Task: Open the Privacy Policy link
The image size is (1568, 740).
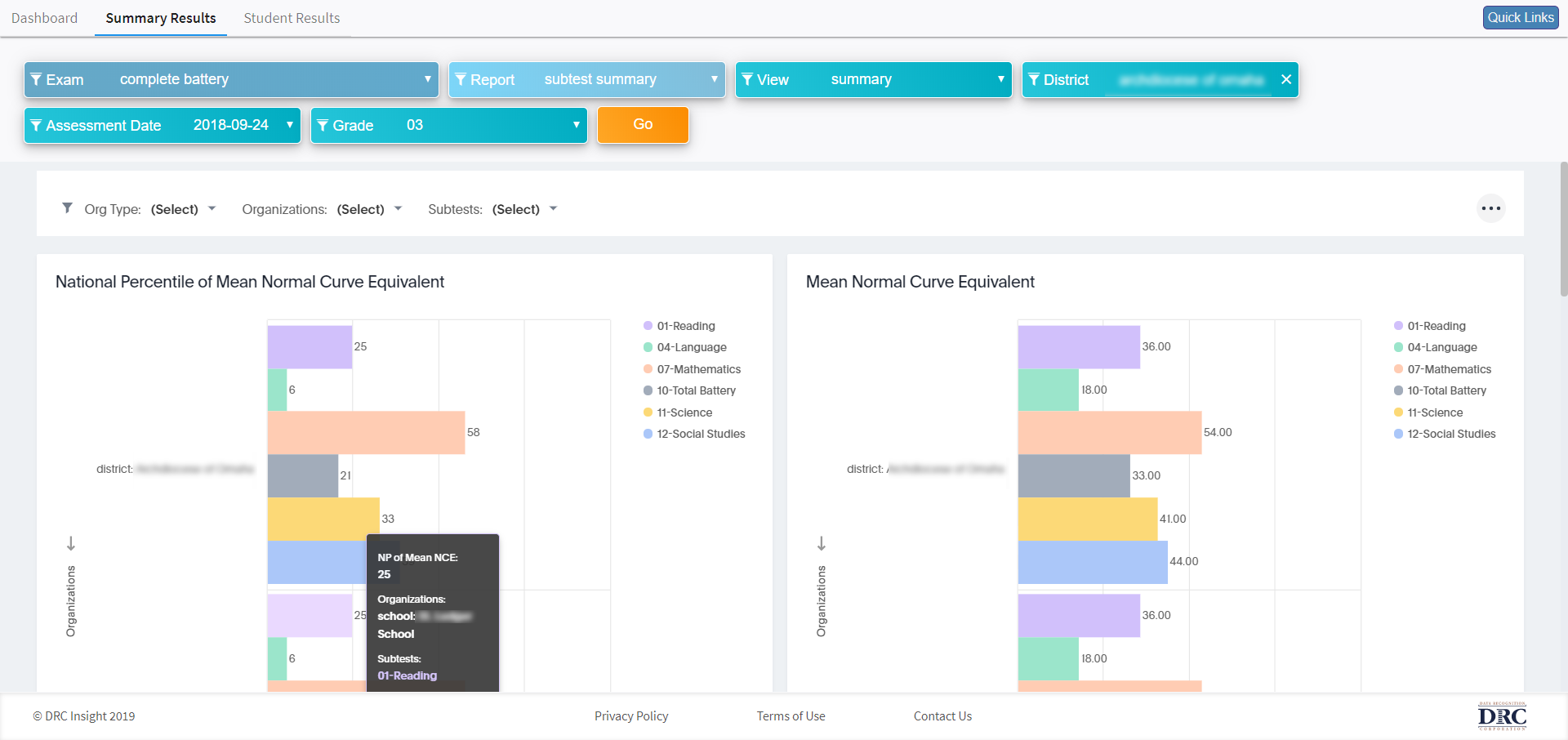Action: [630, 715]
